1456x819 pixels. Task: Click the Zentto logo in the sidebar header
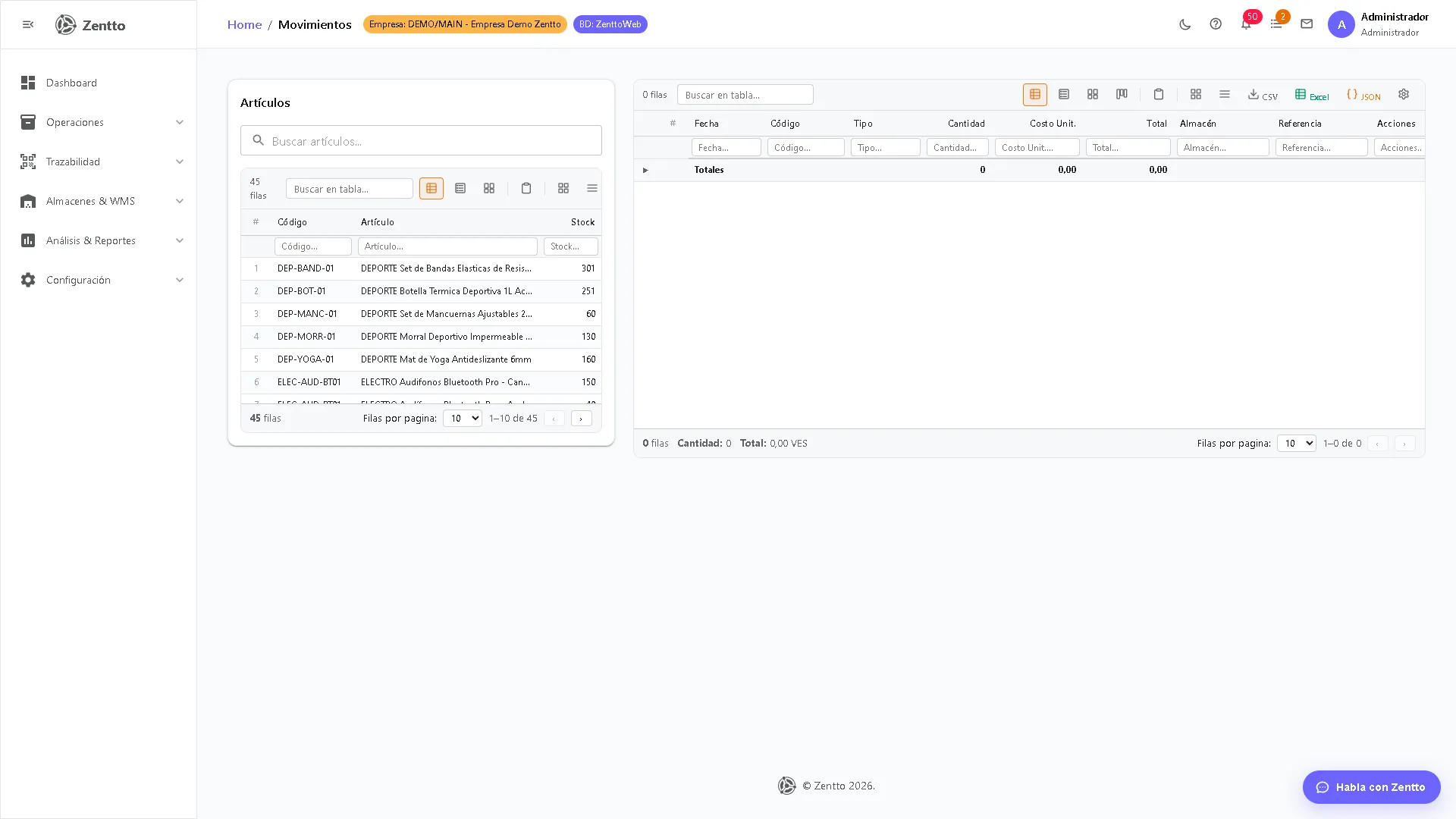pos(90,25)
